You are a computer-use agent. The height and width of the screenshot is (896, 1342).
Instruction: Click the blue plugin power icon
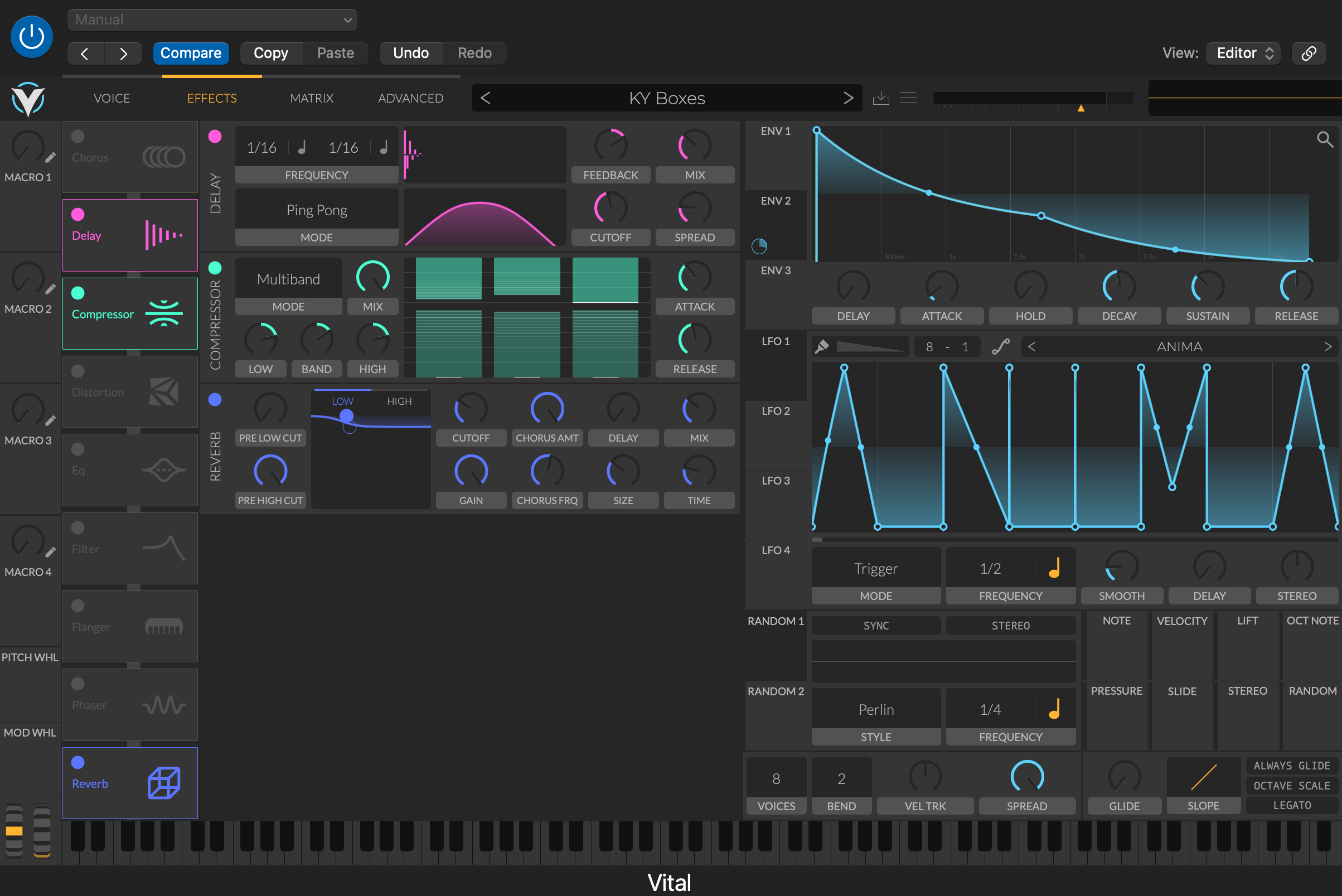pyautogui.click(x=31, y=37)
